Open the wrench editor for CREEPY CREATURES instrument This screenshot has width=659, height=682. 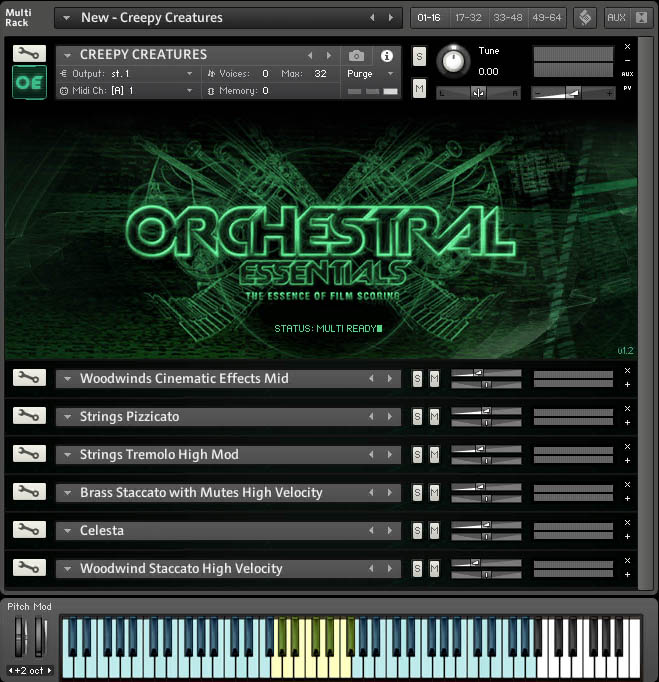click(29, 54)
